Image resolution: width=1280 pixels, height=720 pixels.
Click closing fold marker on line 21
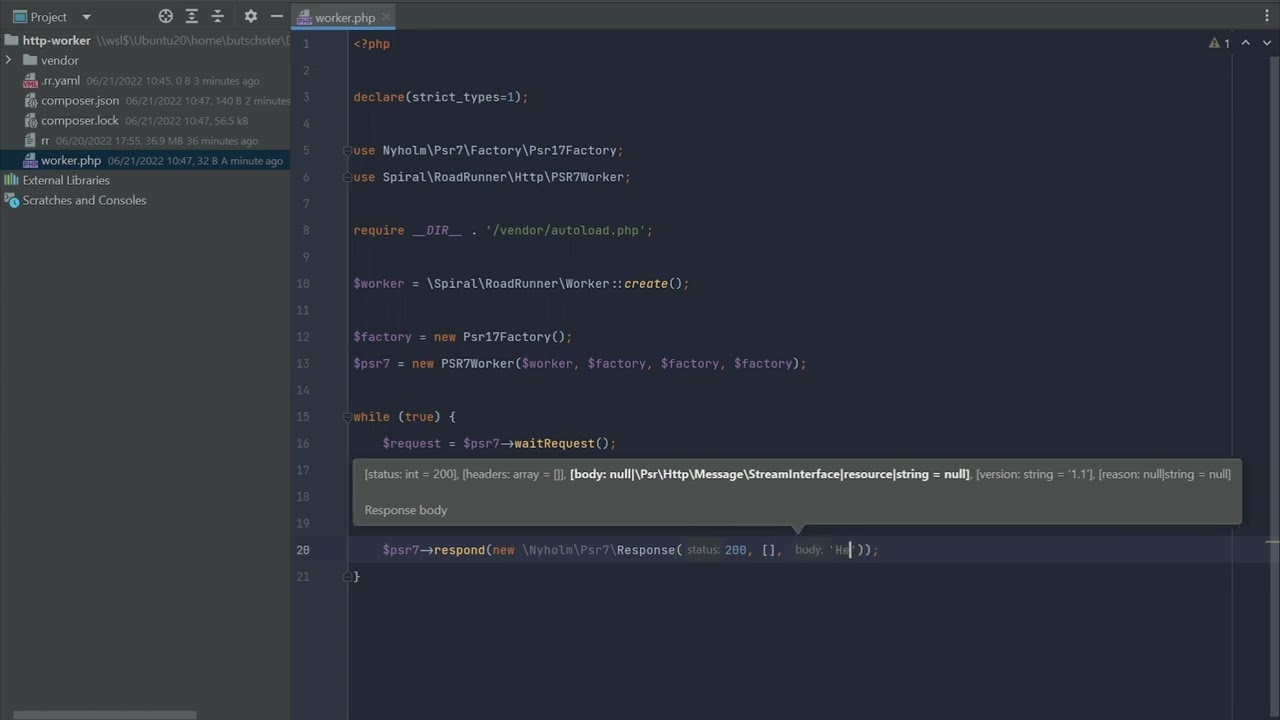coord(348,576)
